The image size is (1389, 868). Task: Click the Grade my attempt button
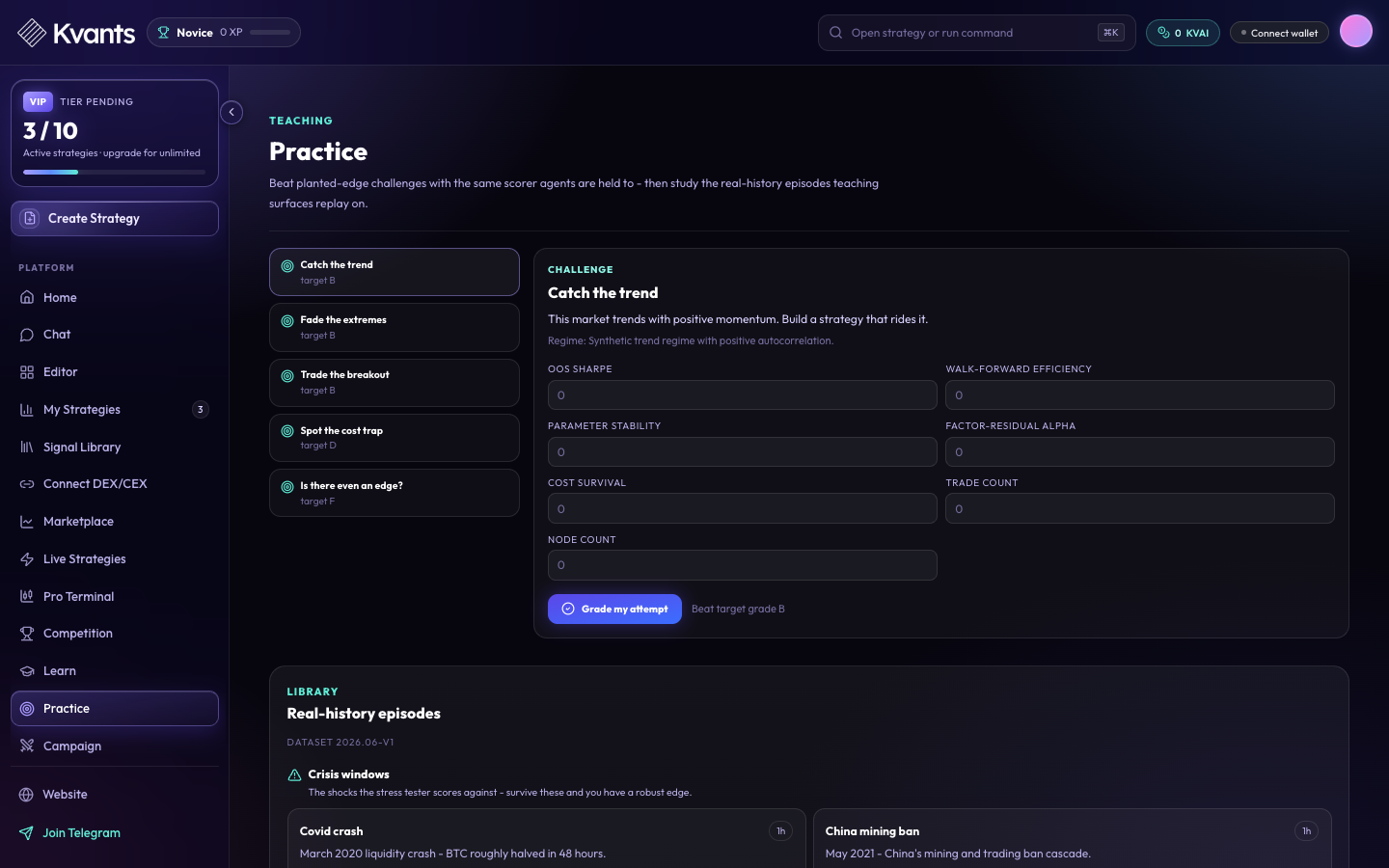[x=614, y=609]
